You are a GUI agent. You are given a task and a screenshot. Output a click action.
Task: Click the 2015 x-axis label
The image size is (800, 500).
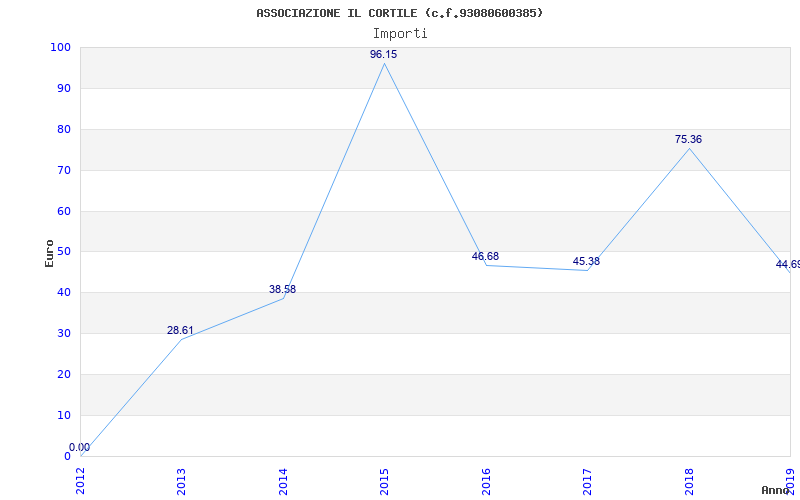384,481
